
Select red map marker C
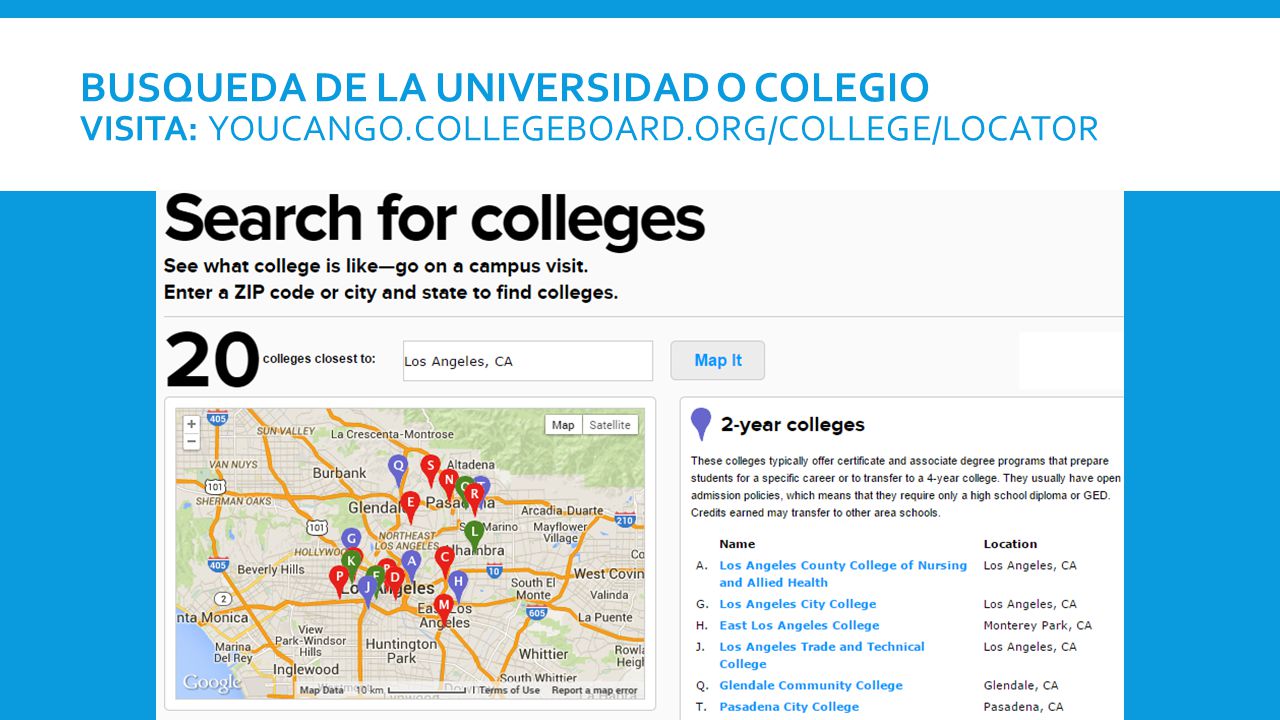(x=444, y=561)
